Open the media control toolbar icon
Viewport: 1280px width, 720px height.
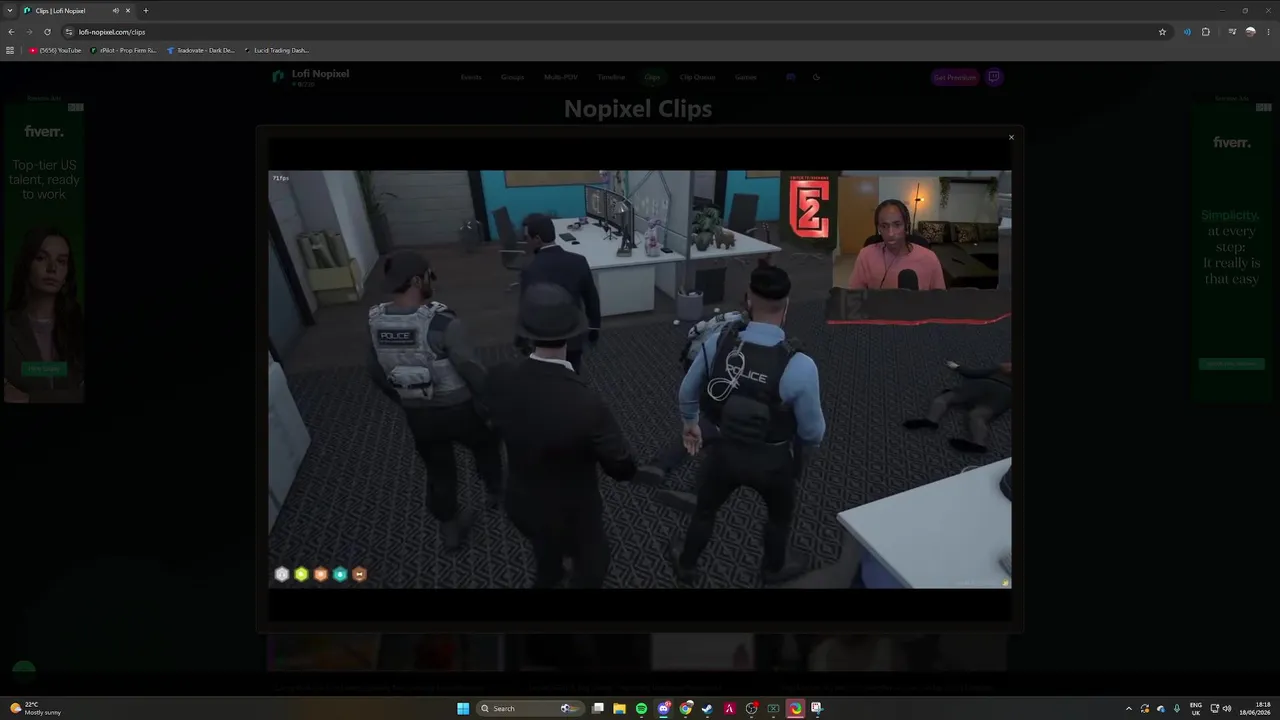tap(1232, 32)
